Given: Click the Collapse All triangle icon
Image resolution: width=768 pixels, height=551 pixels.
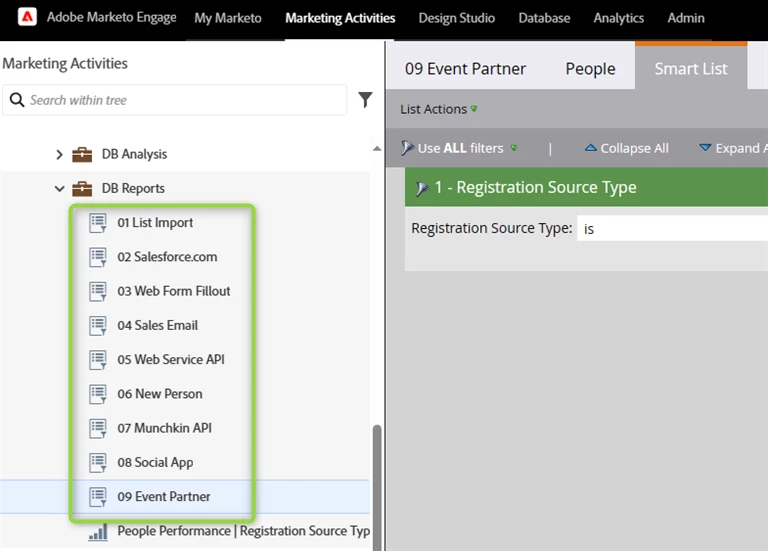Looking at the screenshot, I should [591, 147].
